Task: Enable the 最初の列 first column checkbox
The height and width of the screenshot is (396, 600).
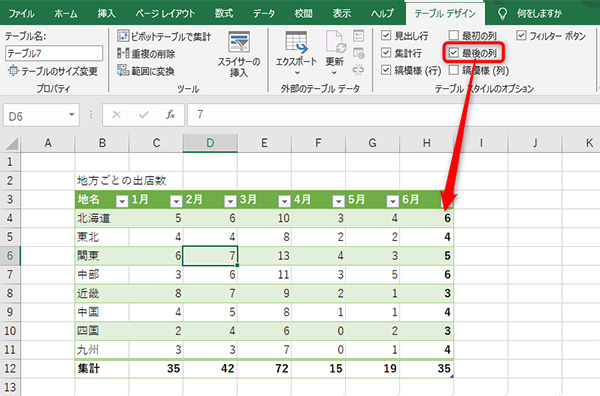Action: [x=453, y=36]
